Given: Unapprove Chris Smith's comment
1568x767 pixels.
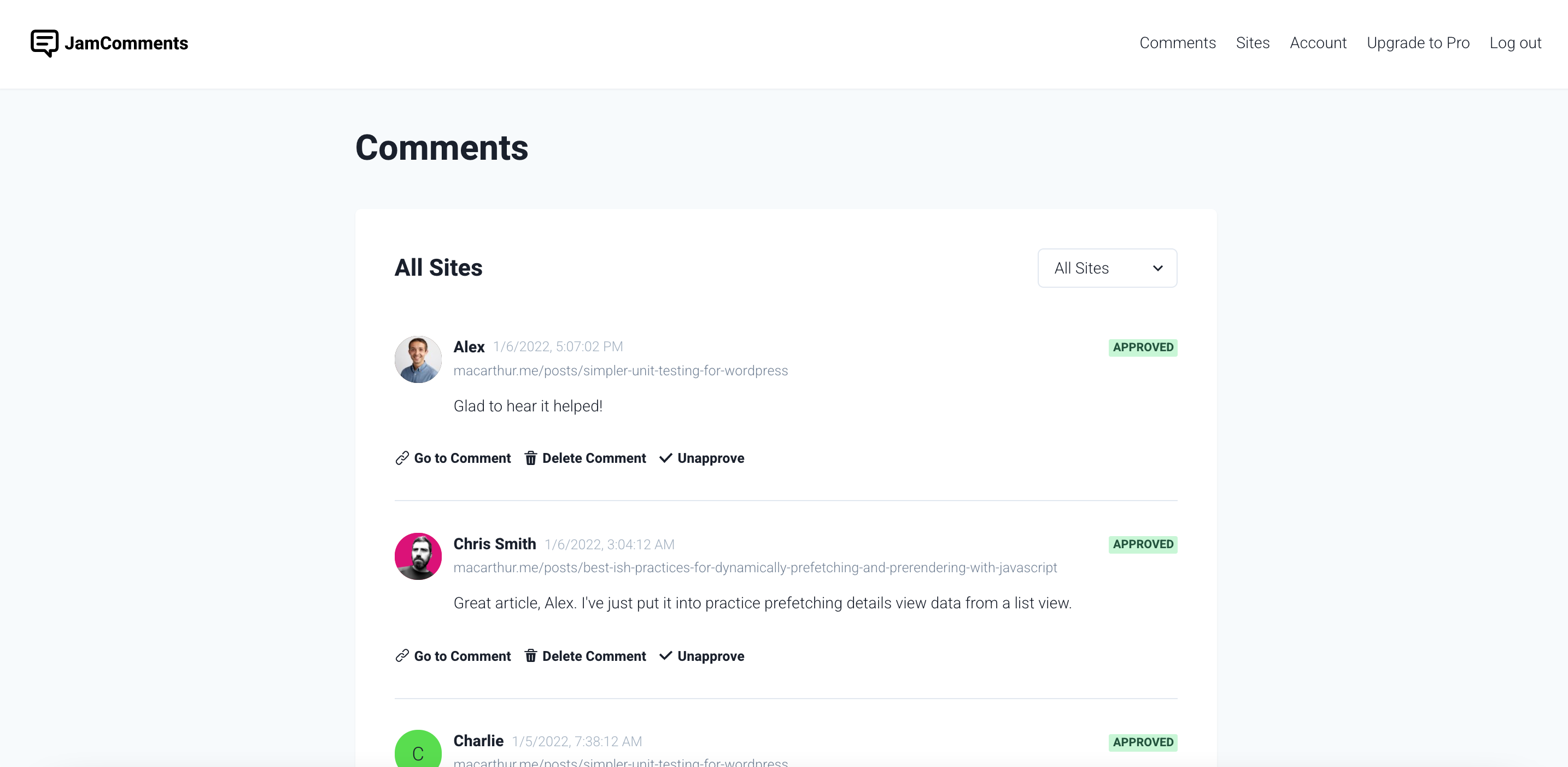Looking at the screenshot, I should click(x=710, y=656).
